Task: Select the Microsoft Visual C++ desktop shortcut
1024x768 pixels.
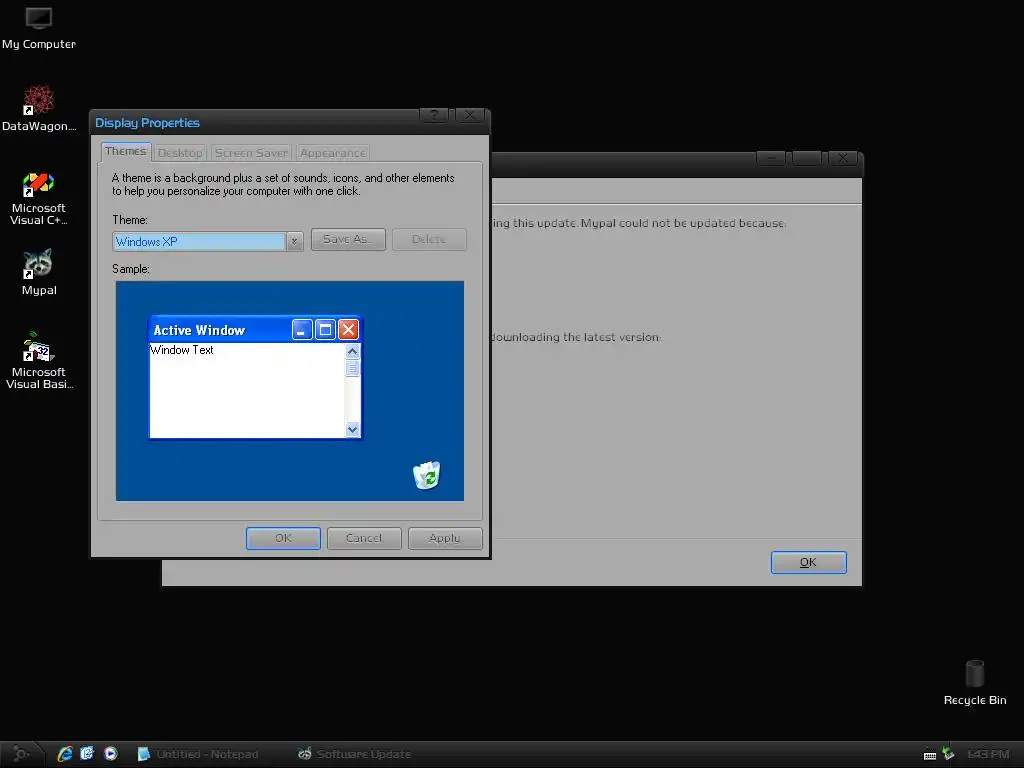Action: 39,199
